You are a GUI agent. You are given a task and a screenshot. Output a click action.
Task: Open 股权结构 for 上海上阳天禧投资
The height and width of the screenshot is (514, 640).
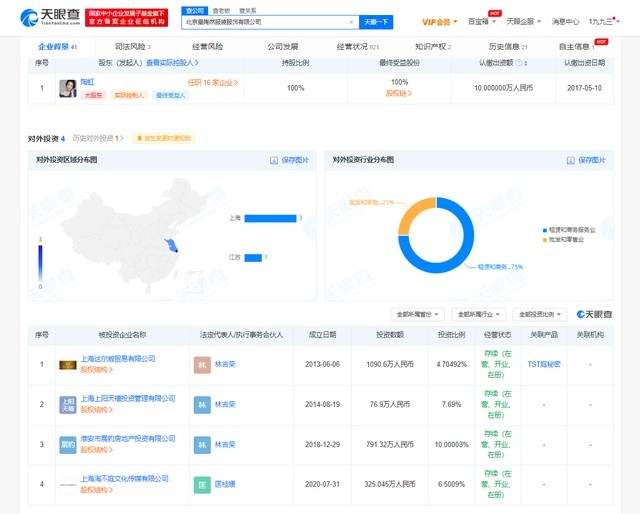96,409
